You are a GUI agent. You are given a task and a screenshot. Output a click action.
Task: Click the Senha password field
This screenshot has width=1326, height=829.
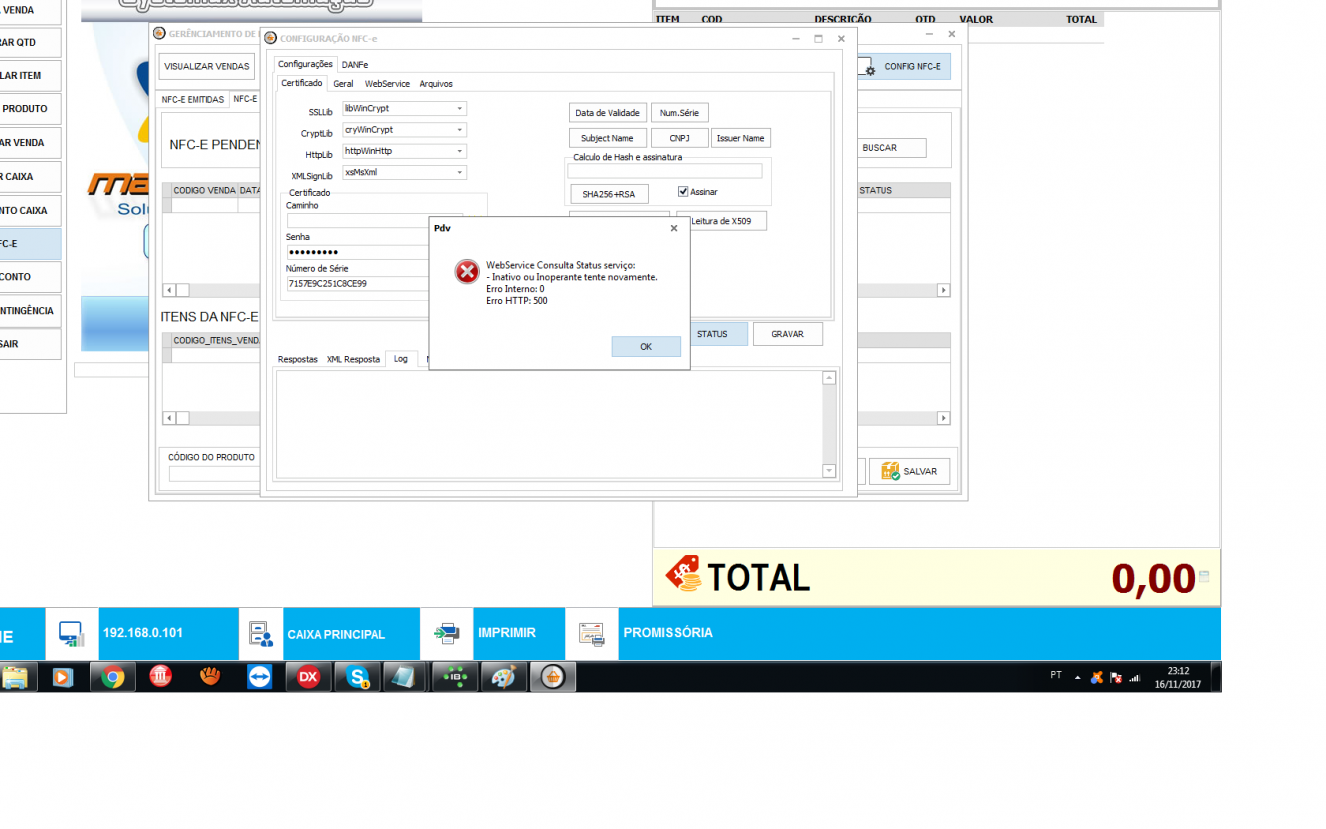[x=360, y=252]
